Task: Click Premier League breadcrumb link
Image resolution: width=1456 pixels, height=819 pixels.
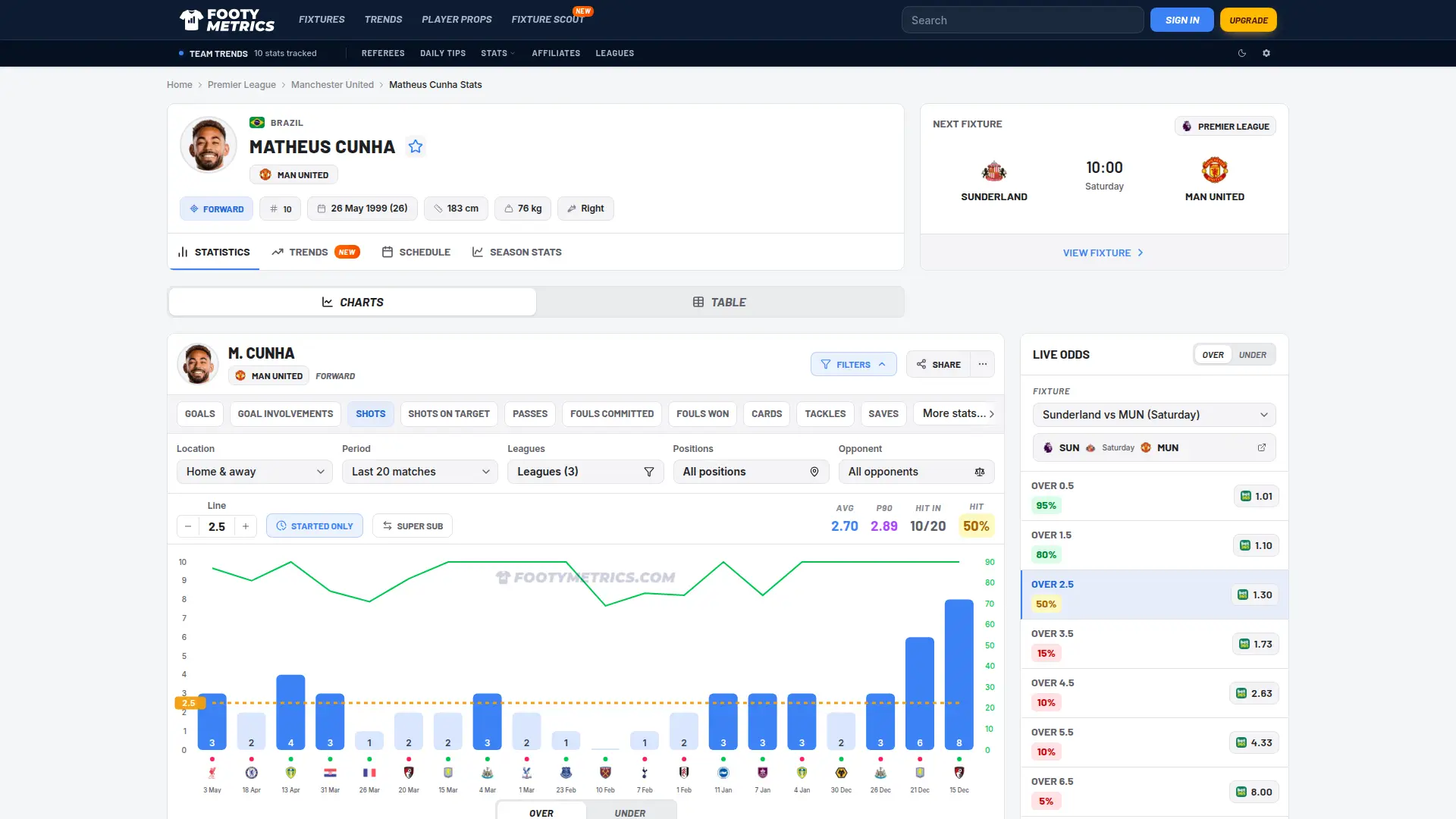Action: point(242,85)
